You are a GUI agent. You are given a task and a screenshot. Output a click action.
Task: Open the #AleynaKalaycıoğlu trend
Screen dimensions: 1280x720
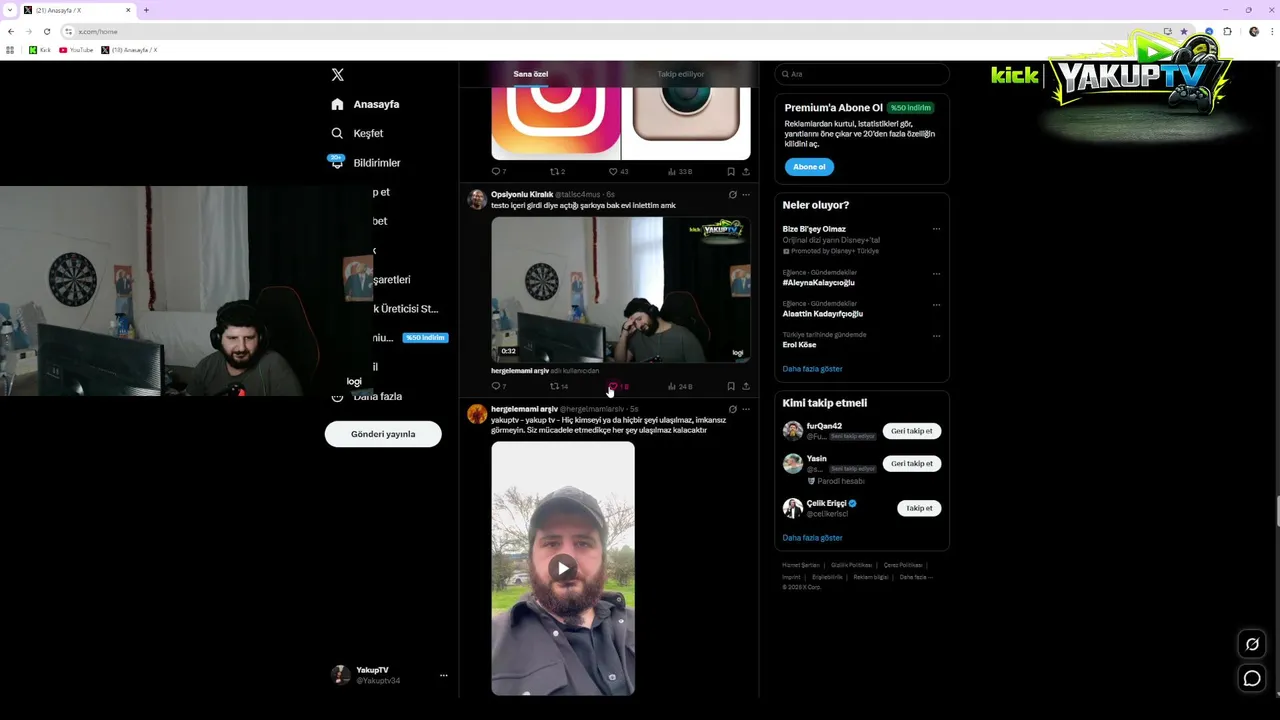point(818,283)
